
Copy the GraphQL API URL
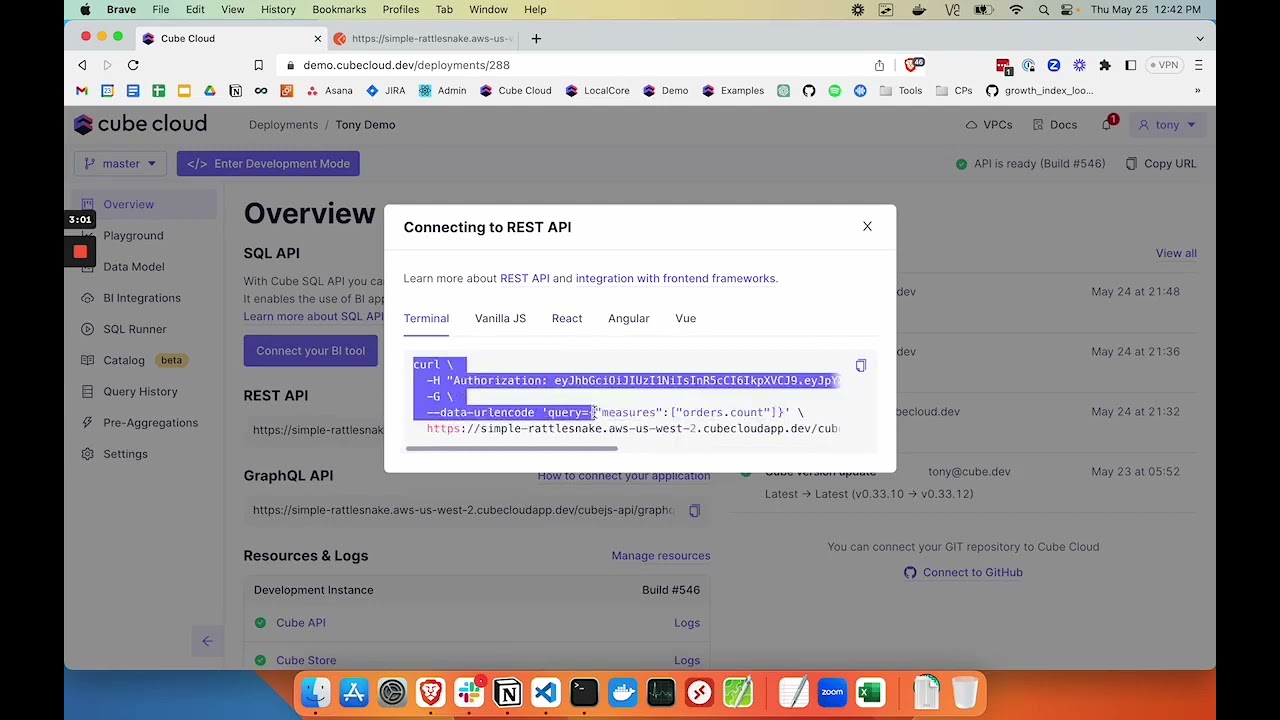[694, 510]
